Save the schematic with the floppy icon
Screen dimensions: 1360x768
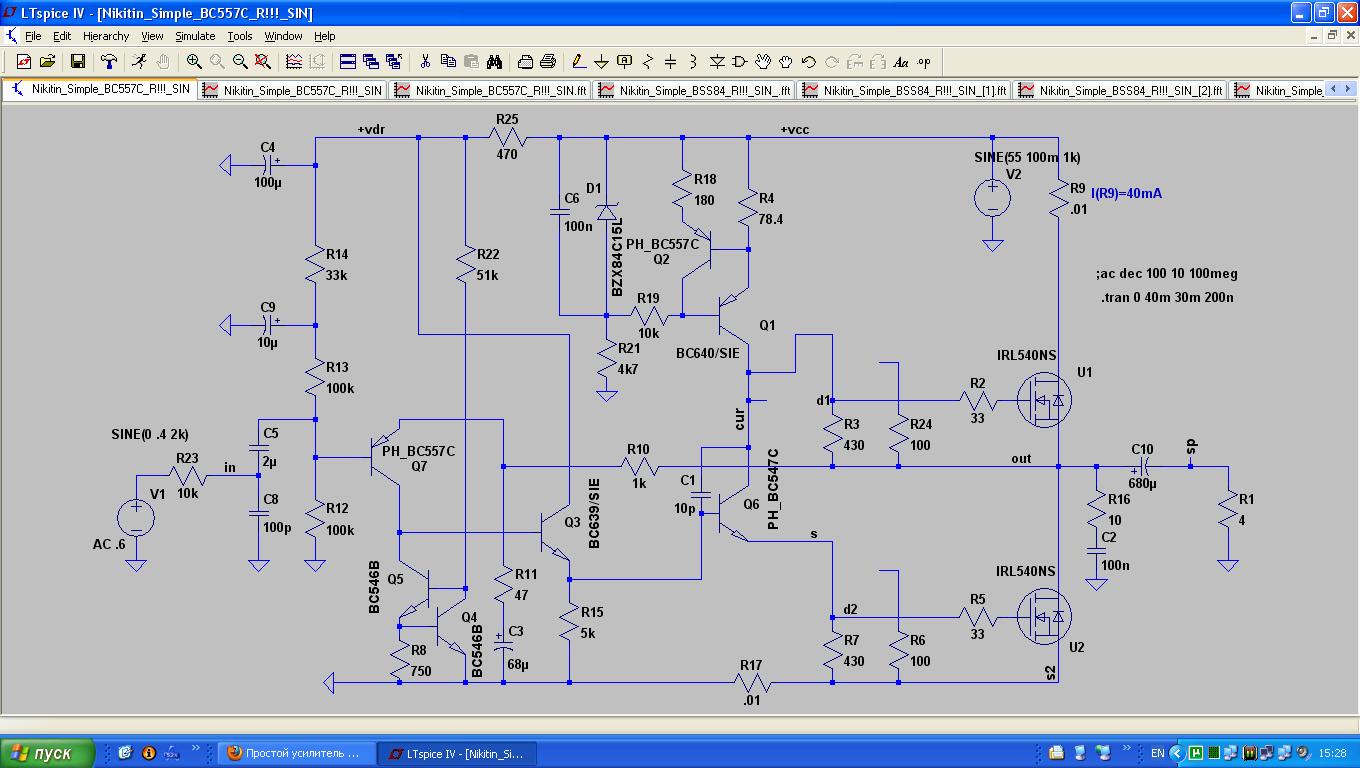click(x=78, y=62)
